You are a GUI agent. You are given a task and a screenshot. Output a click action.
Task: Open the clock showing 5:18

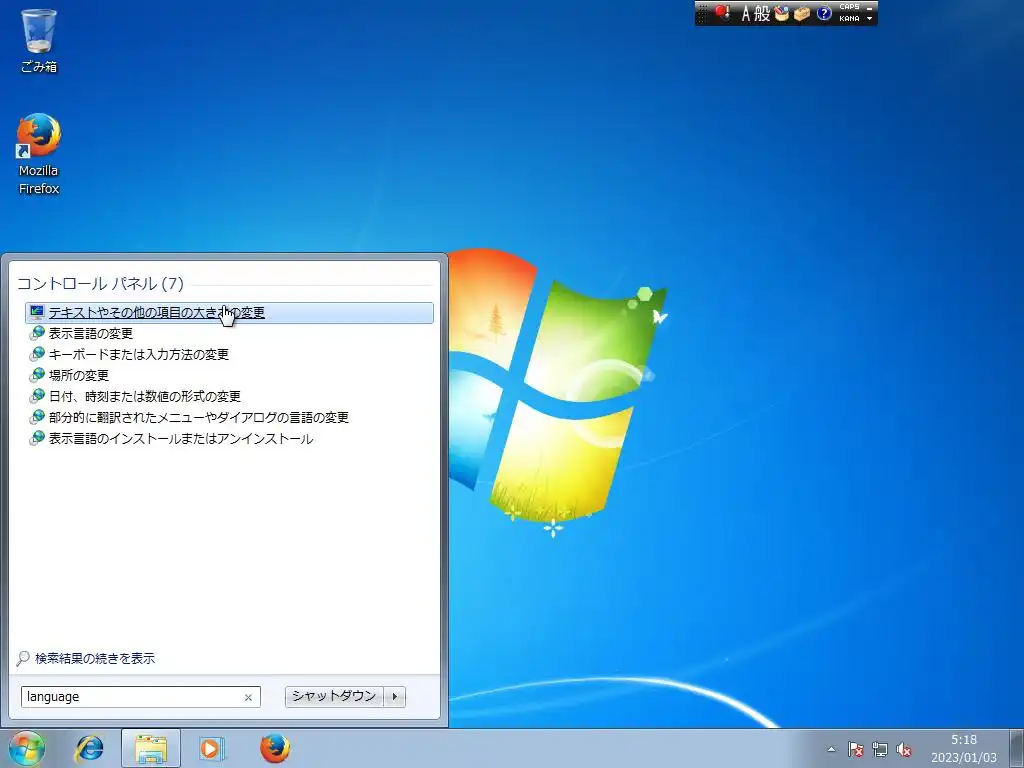(964, 748)
